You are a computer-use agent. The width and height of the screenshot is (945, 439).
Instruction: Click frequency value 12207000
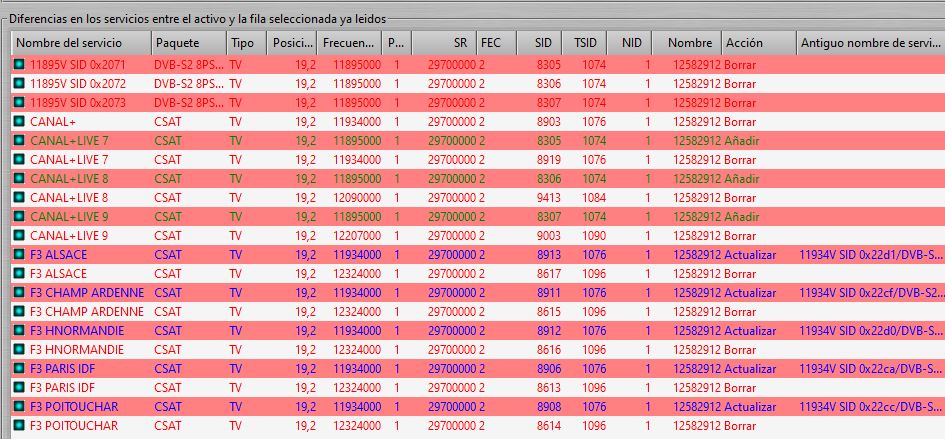[x=356, y=235]
